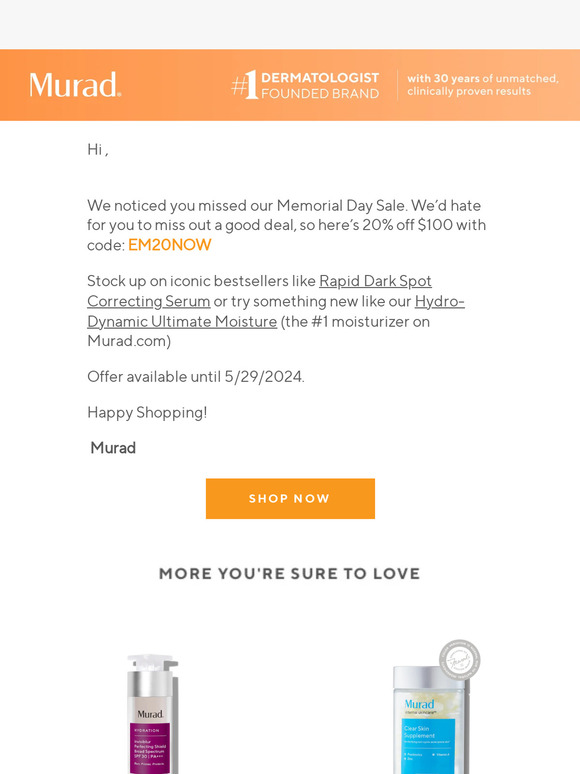The height and width of the screenshot is (774, 580).
Task: Click the orange SHOP NOW button
Action: pyautogui.click(x=290, y=499)
